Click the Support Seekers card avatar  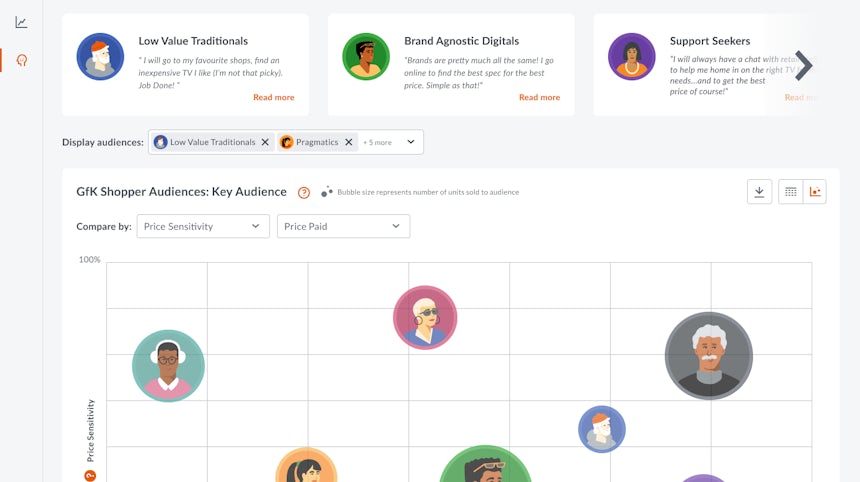(x=631, y=57)
